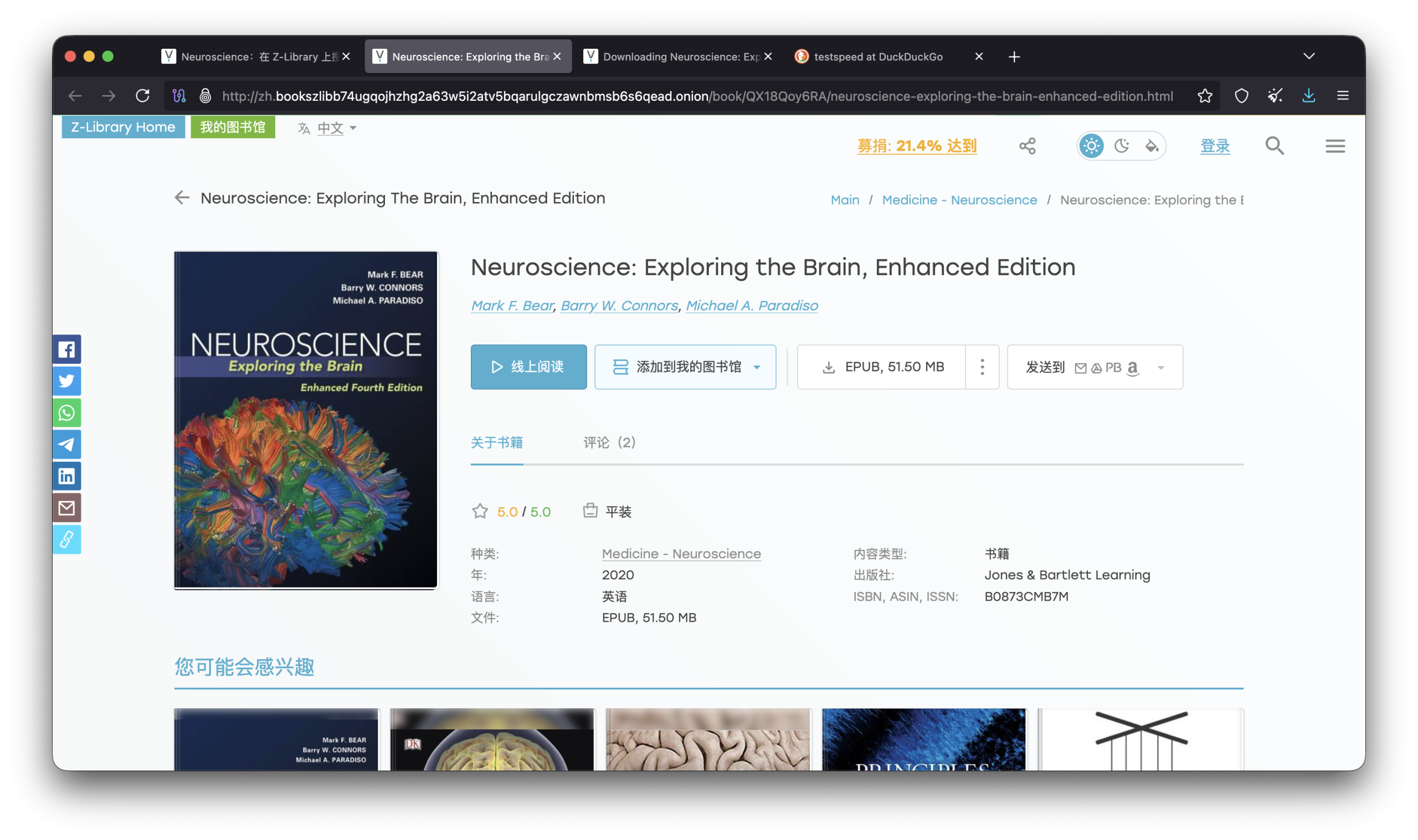The width and height of the screenshot is (1418, 840).
Task: Share the book on Facebook
Action: [x=66, y=349]
